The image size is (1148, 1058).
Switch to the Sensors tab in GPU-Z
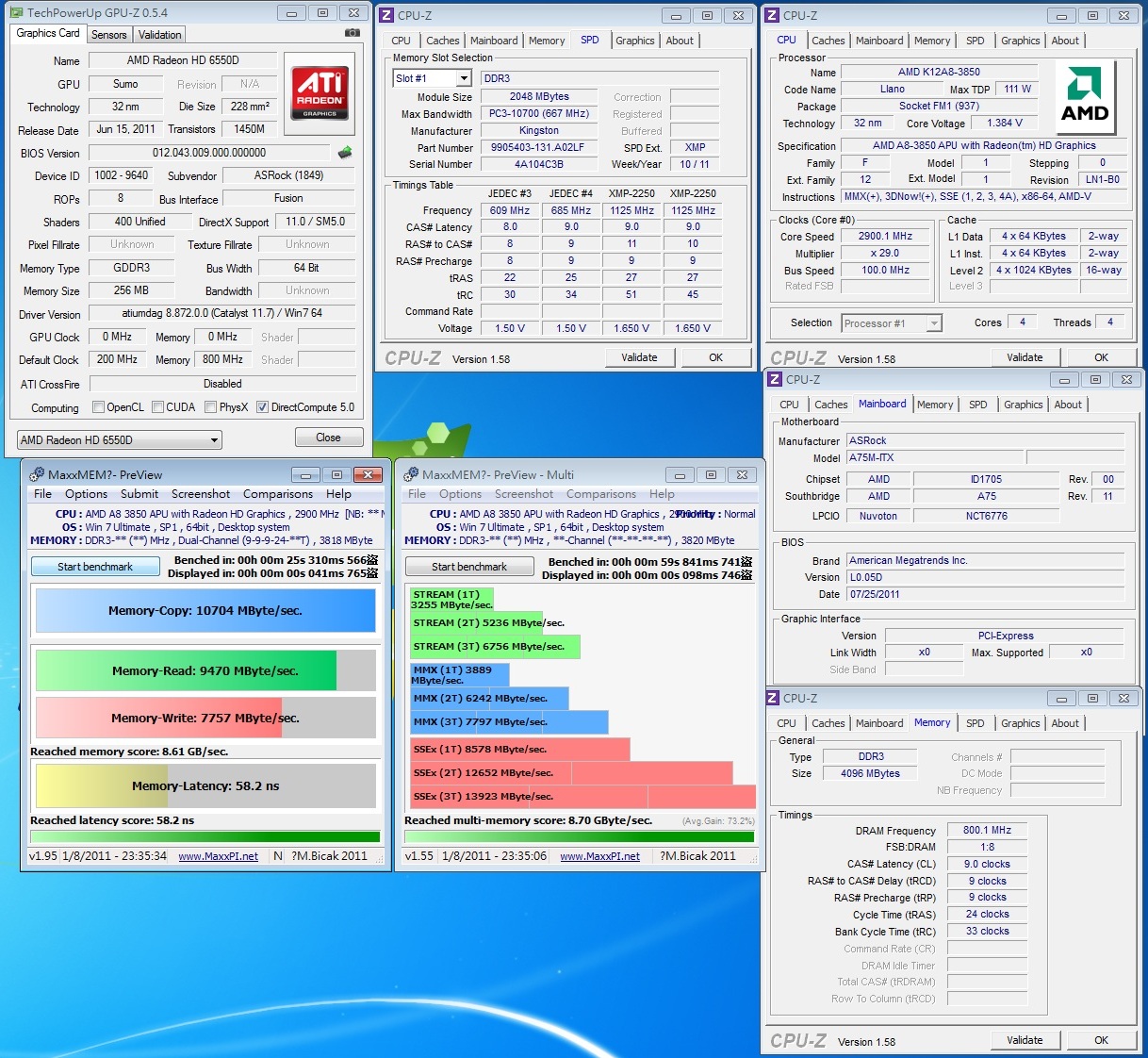(108, 35)
